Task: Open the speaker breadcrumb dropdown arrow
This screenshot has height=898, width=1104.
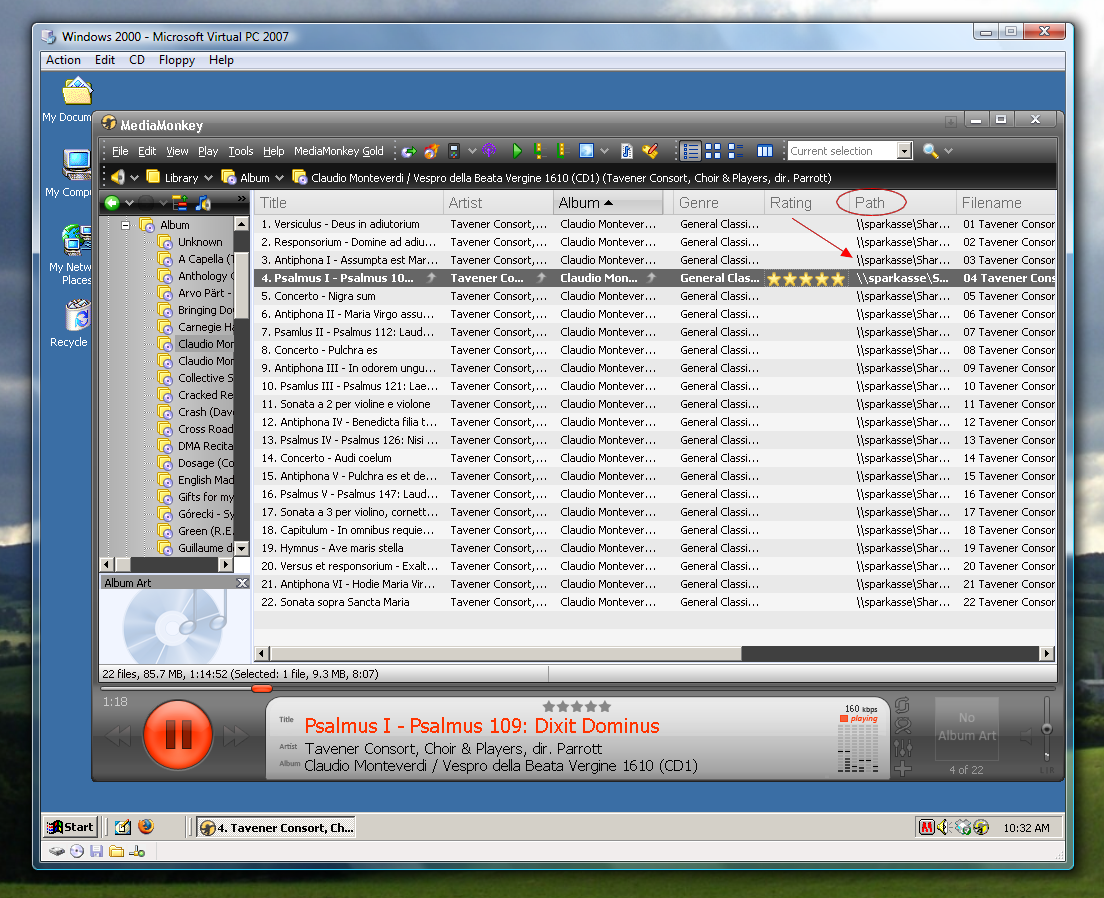Action: (x=134, y=178)
